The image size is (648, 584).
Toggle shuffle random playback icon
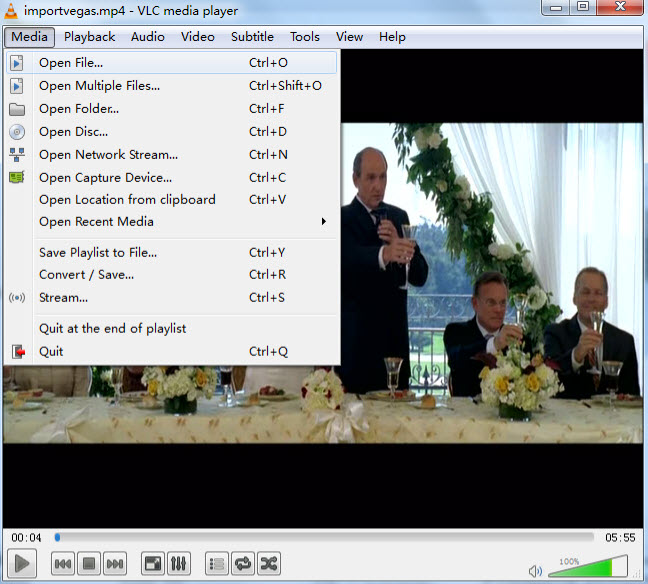[x=269, y=563]
